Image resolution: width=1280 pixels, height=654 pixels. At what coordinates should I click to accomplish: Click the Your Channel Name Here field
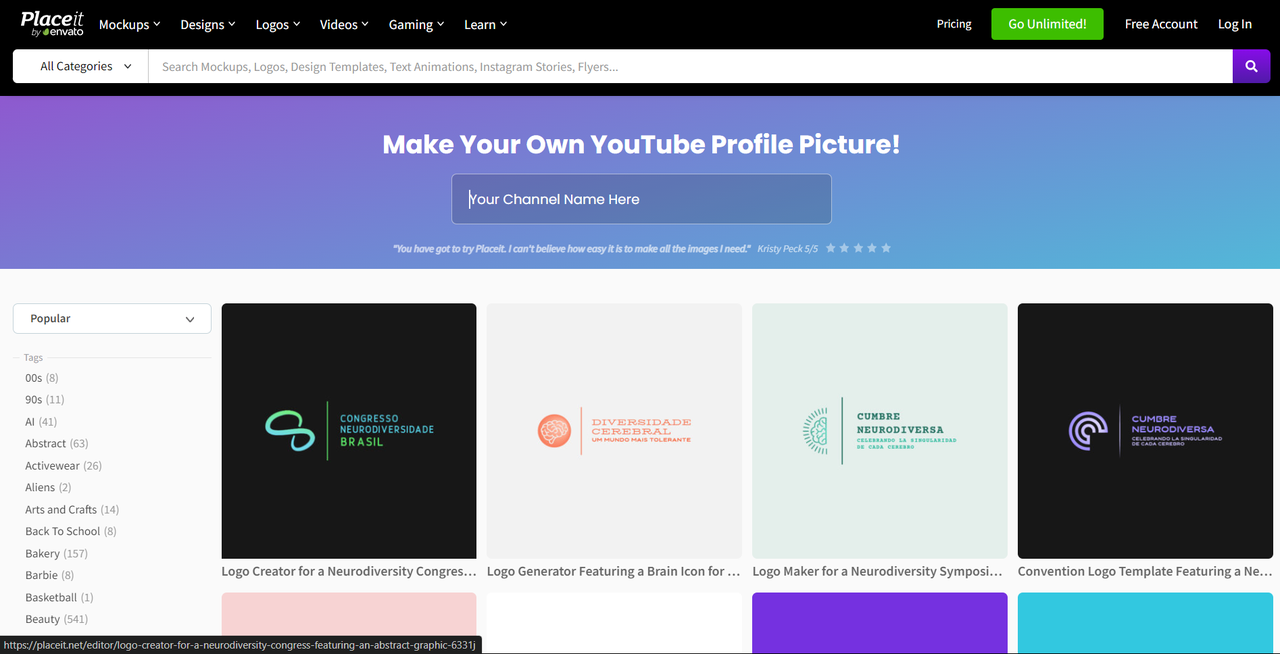[x=641, y=199]
